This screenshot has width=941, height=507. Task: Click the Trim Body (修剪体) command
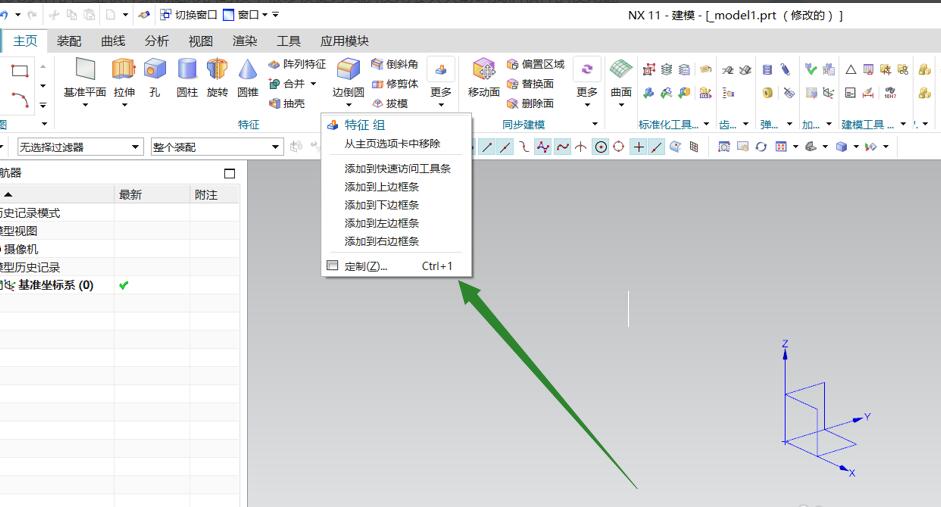pos(394,83)
